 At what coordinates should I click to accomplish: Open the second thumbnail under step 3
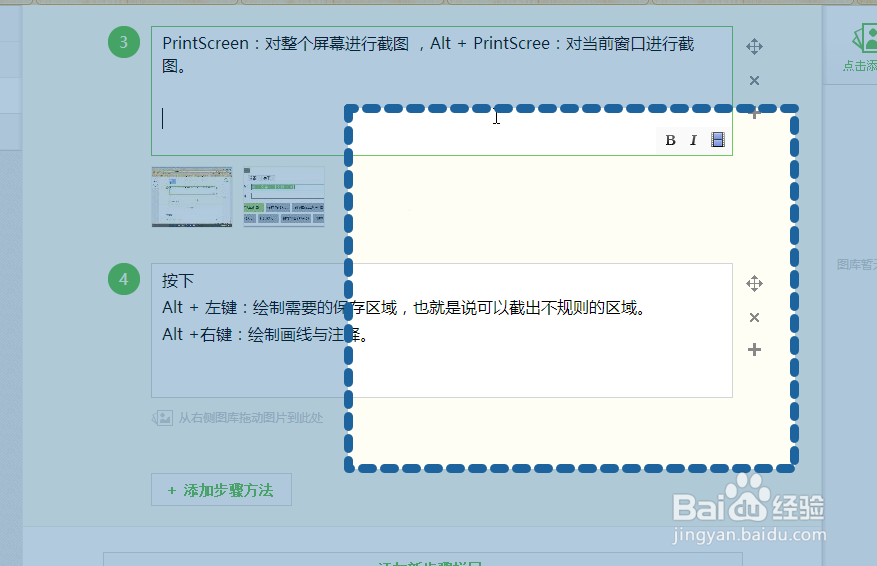point(284,197)
